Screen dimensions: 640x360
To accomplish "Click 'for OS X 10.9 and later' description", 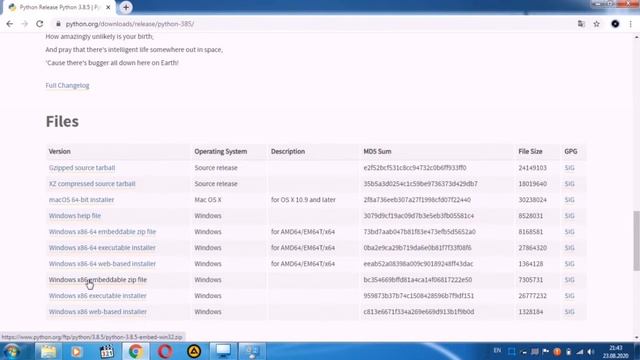I will (303, 200).
